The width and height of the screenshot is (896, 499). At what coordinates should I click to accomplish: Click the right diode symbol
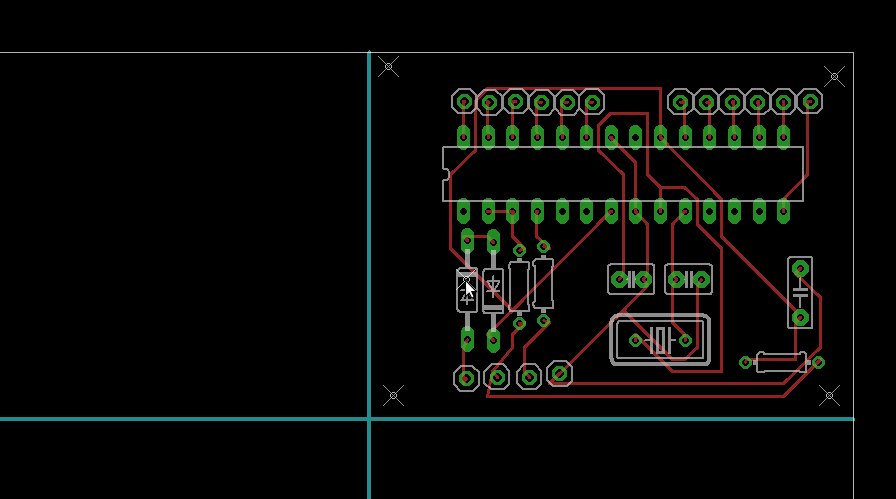[x=493, y=290]
